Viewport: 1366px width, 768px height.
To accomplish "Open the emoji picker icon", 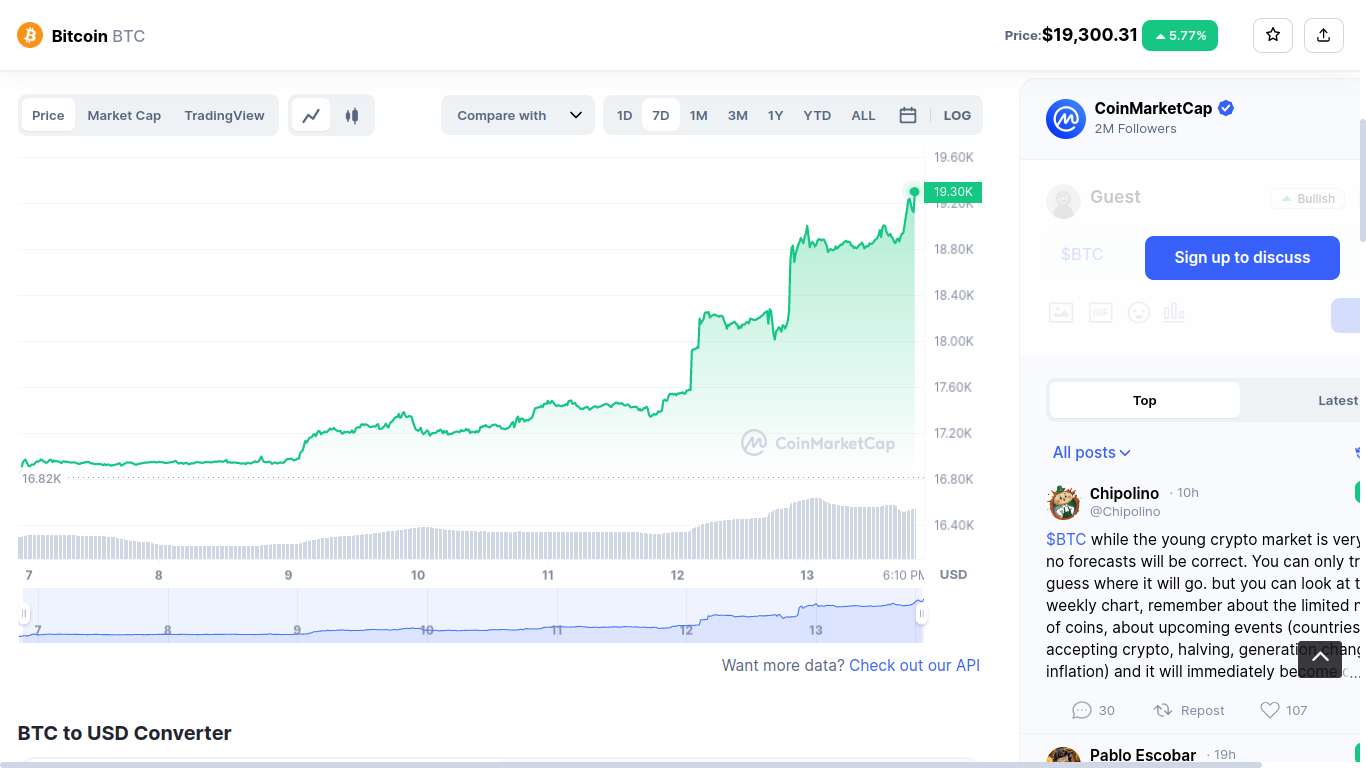I will (1139, 313).
